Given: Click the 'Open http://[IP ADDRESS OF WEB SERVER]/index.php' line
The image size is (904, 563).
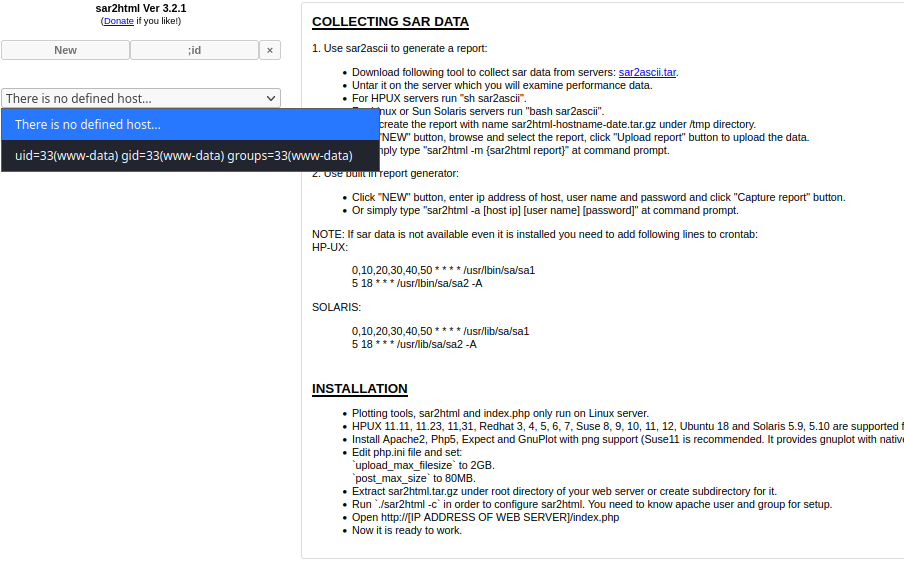Looking at the screenshot, I should click(x=485, y=517).
